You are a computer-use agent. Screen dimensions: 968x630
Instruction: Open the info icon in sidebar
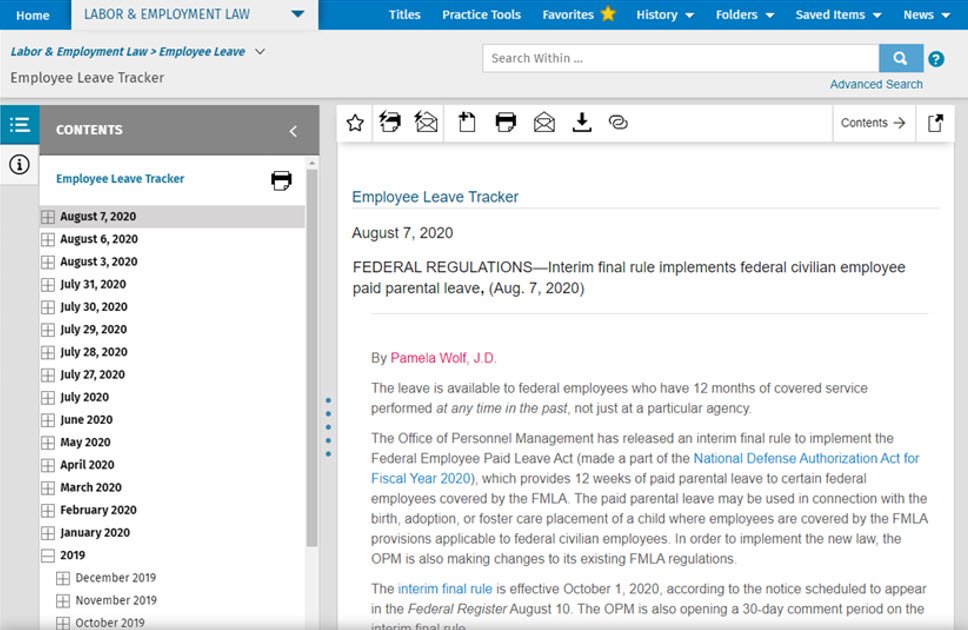click(19, 164)
